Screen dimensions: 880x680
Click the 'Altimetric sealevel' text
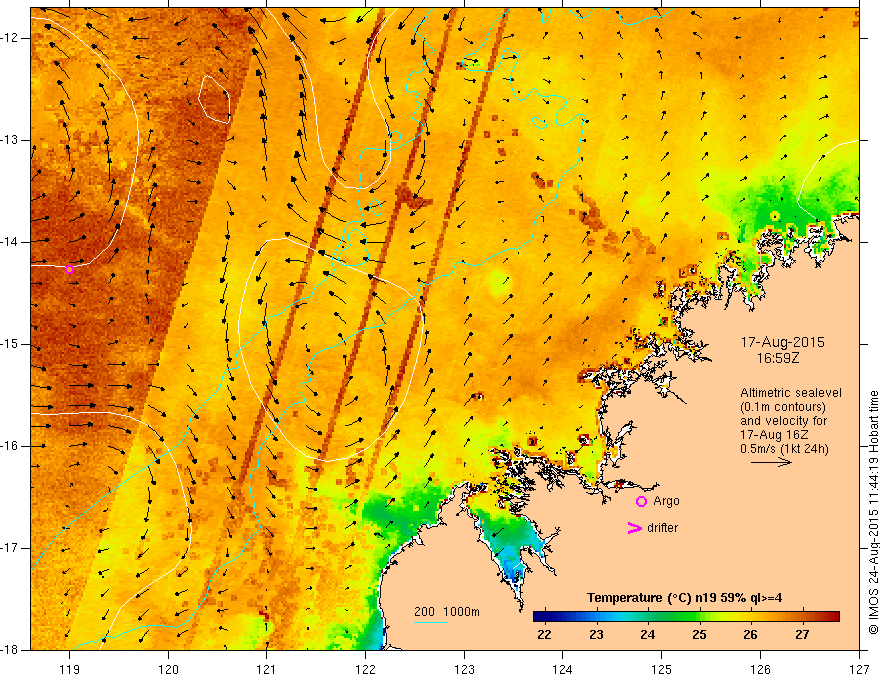point(791,393)
